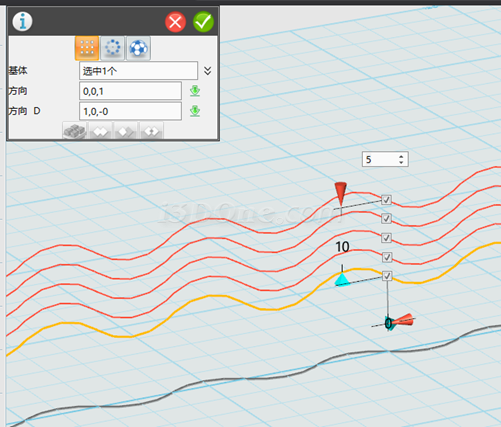
Task: Pick direction with first green arrow icon
Action: pos(195,91)
